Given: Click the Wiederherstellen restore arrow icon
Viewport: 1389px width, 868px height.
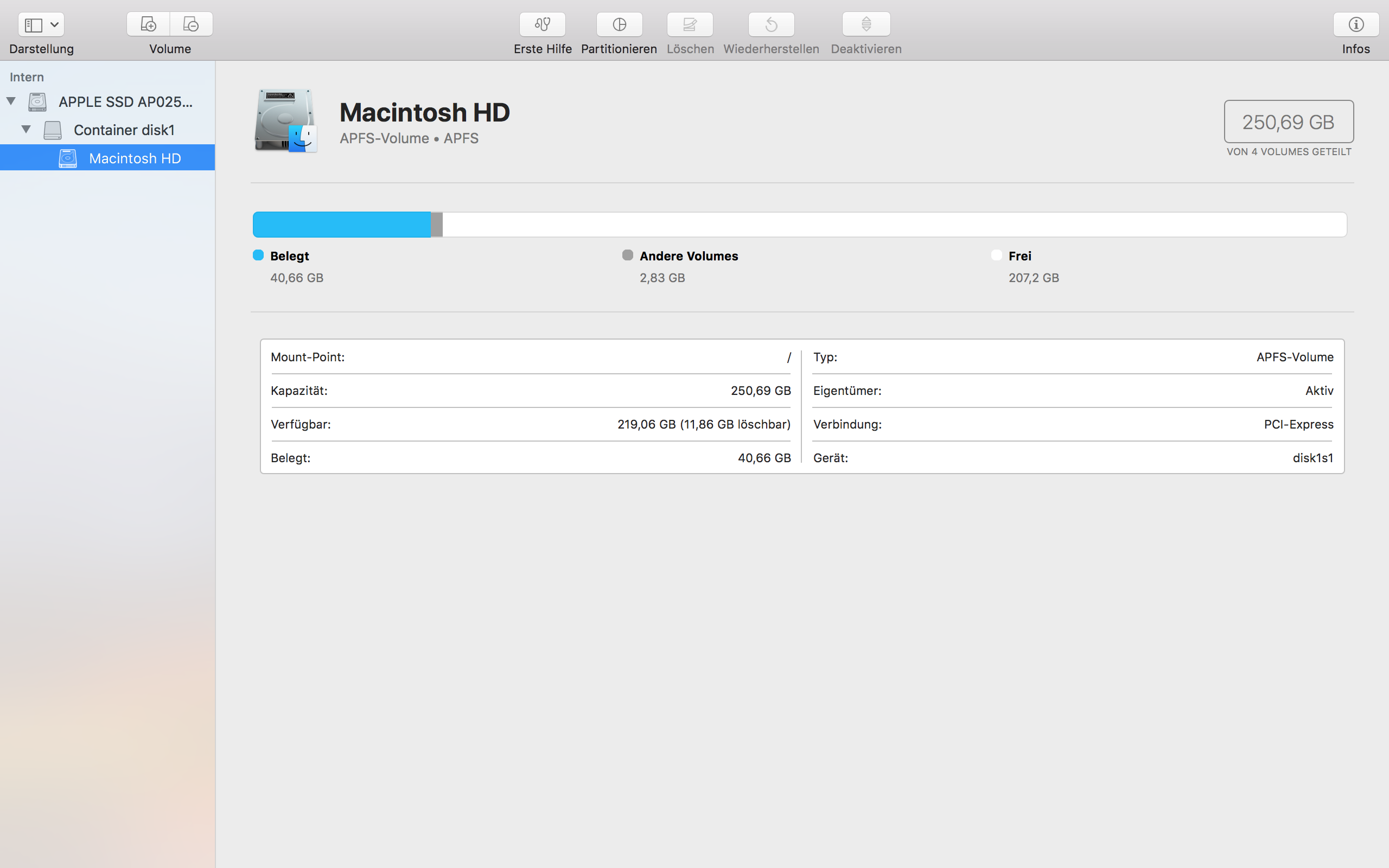Looking at the screenshot, I should pos(771,24).
